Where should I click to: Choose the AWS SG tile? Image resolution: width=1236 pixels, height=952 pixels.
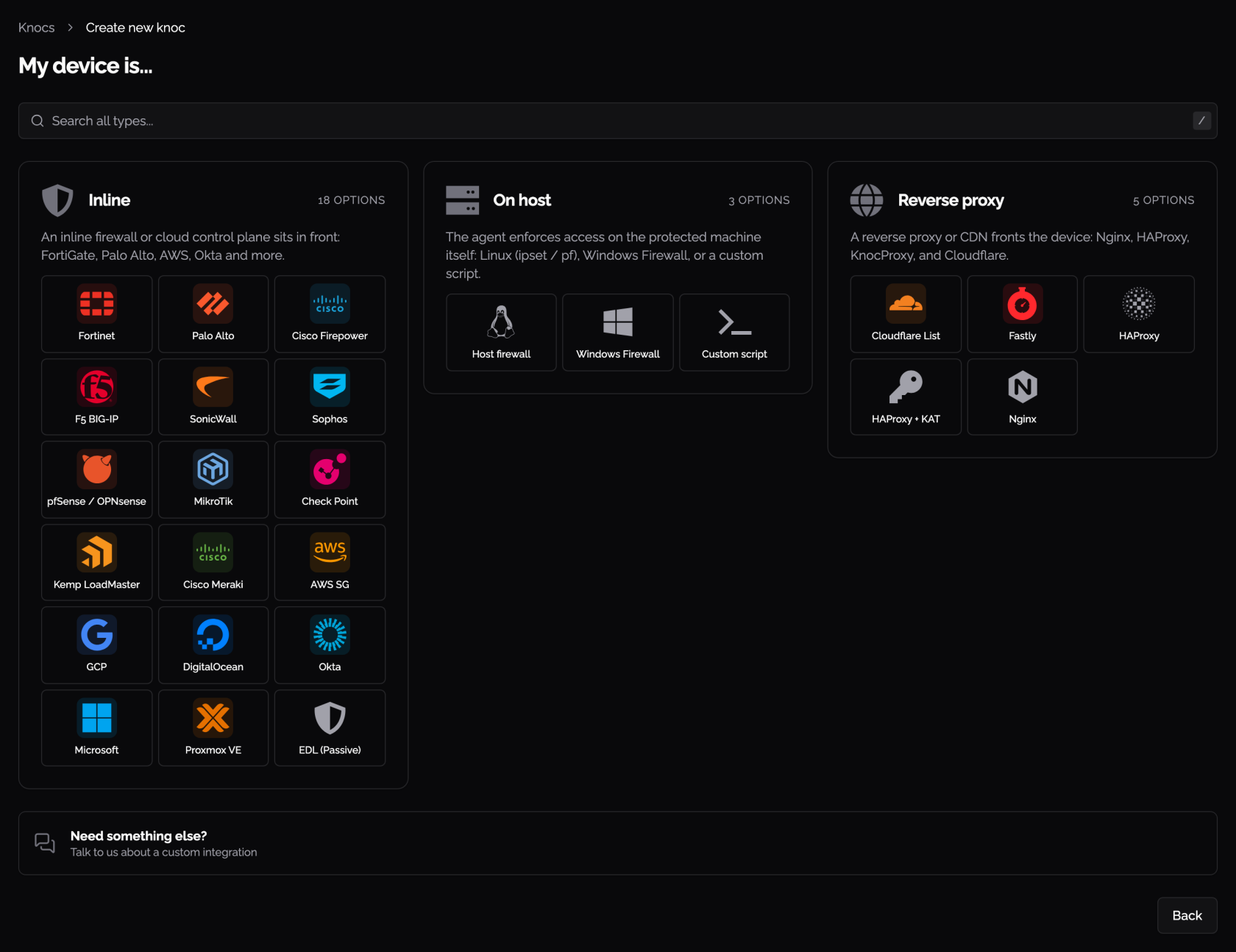tap(330, 562)
